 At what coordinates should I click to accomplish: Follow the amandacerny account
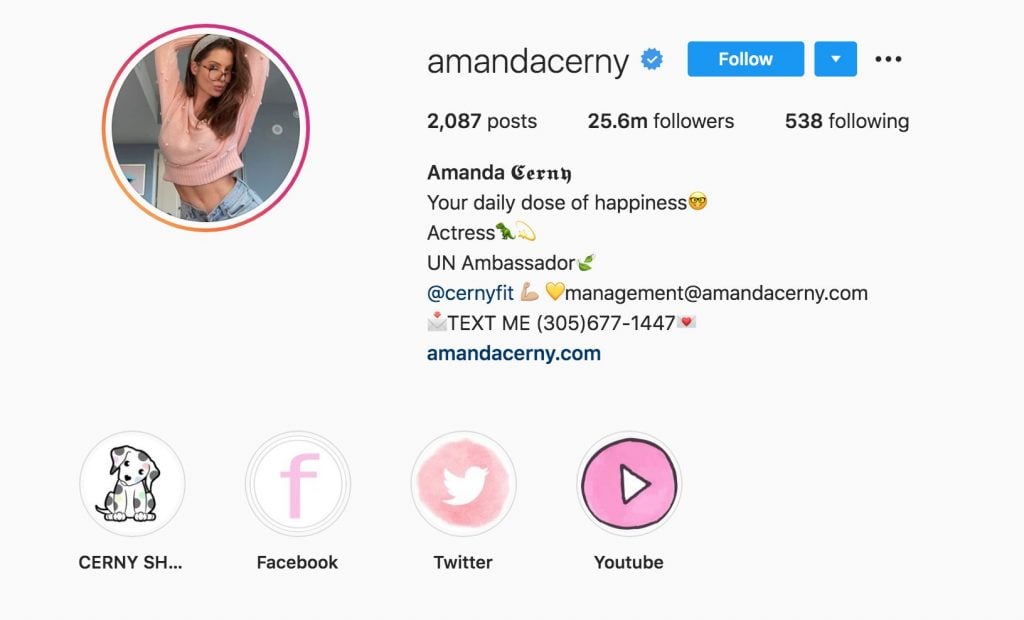tap(746, 59)
